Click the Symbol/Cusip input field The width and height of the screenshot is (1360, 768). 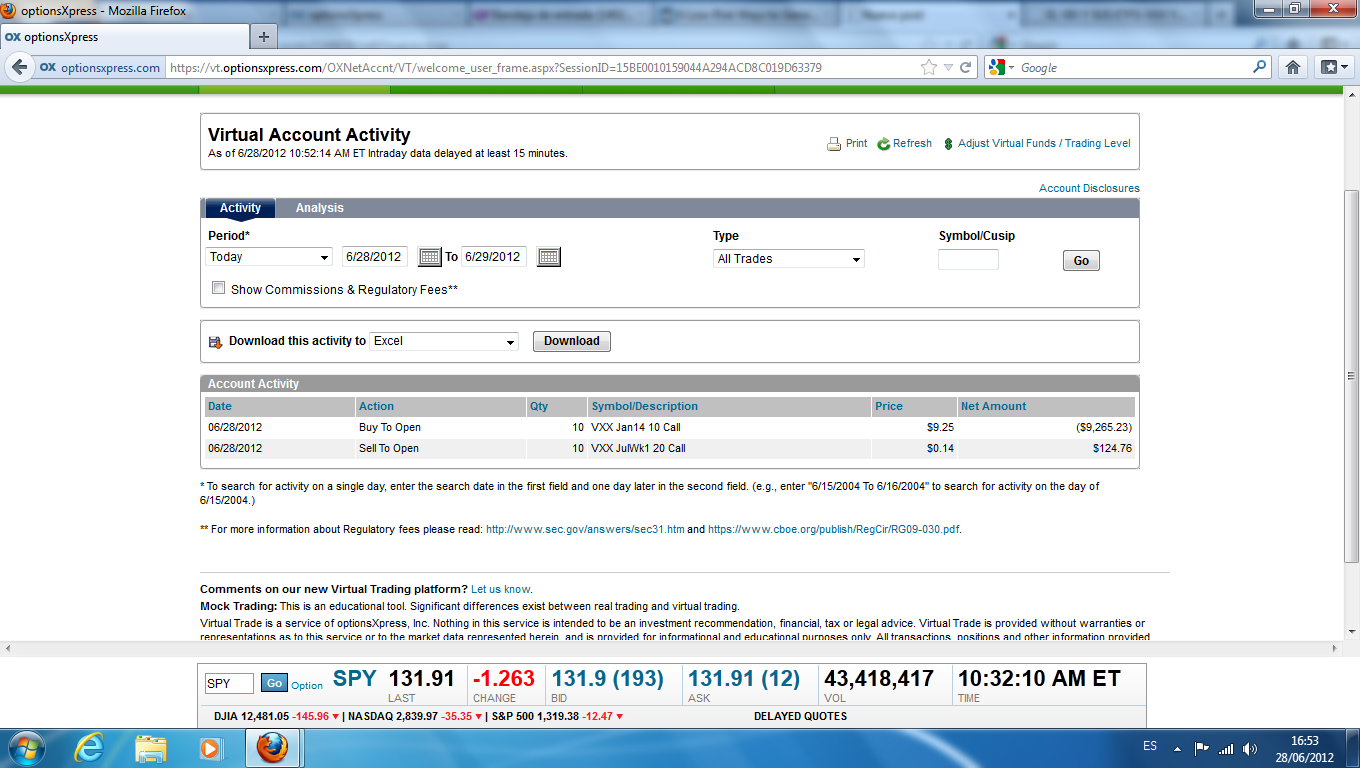(968, 260)
